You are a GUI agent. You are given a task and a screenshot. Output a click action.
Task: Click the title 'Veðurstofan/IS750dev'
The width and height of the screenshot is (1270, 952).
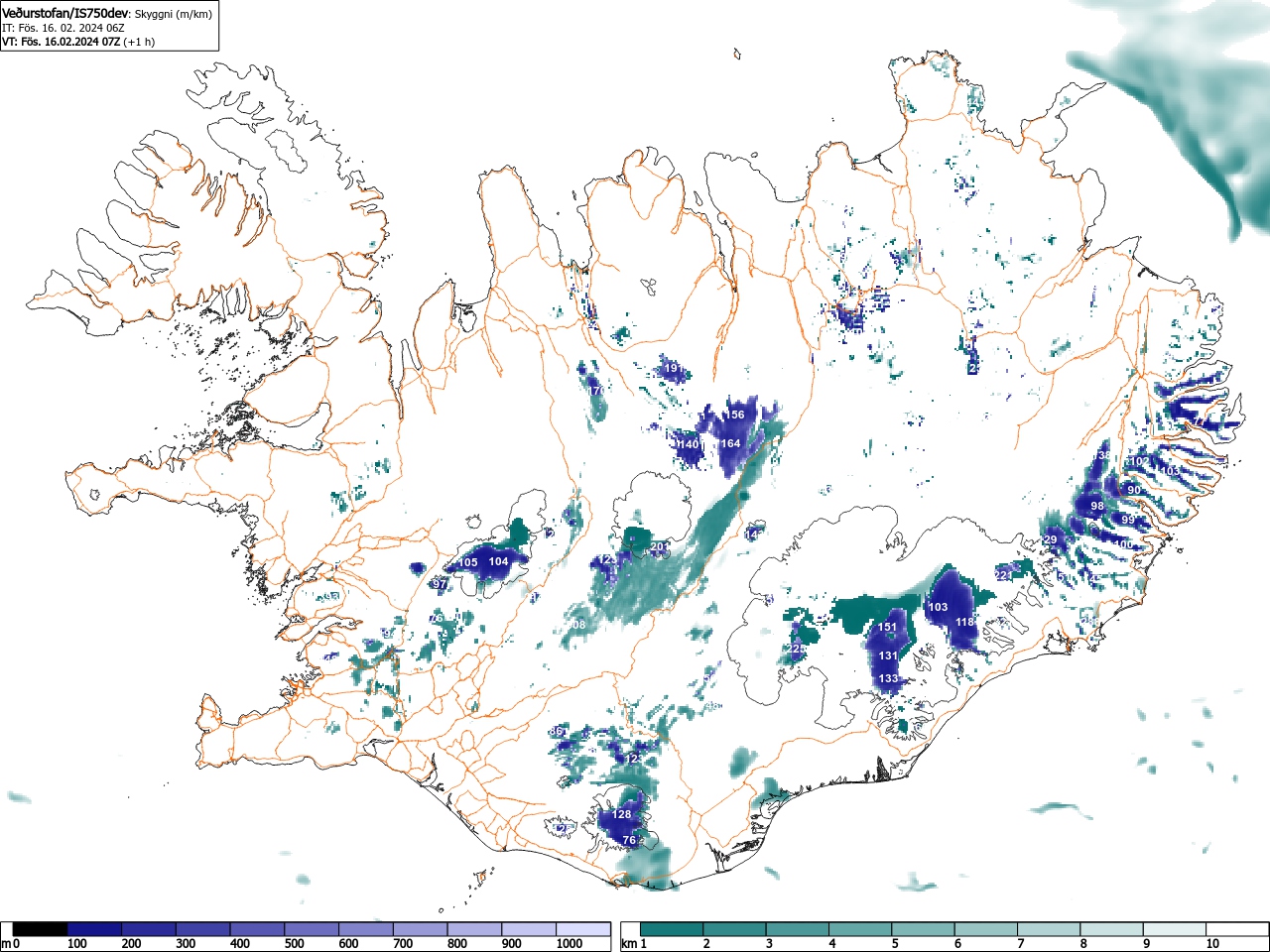click(65, 13)
